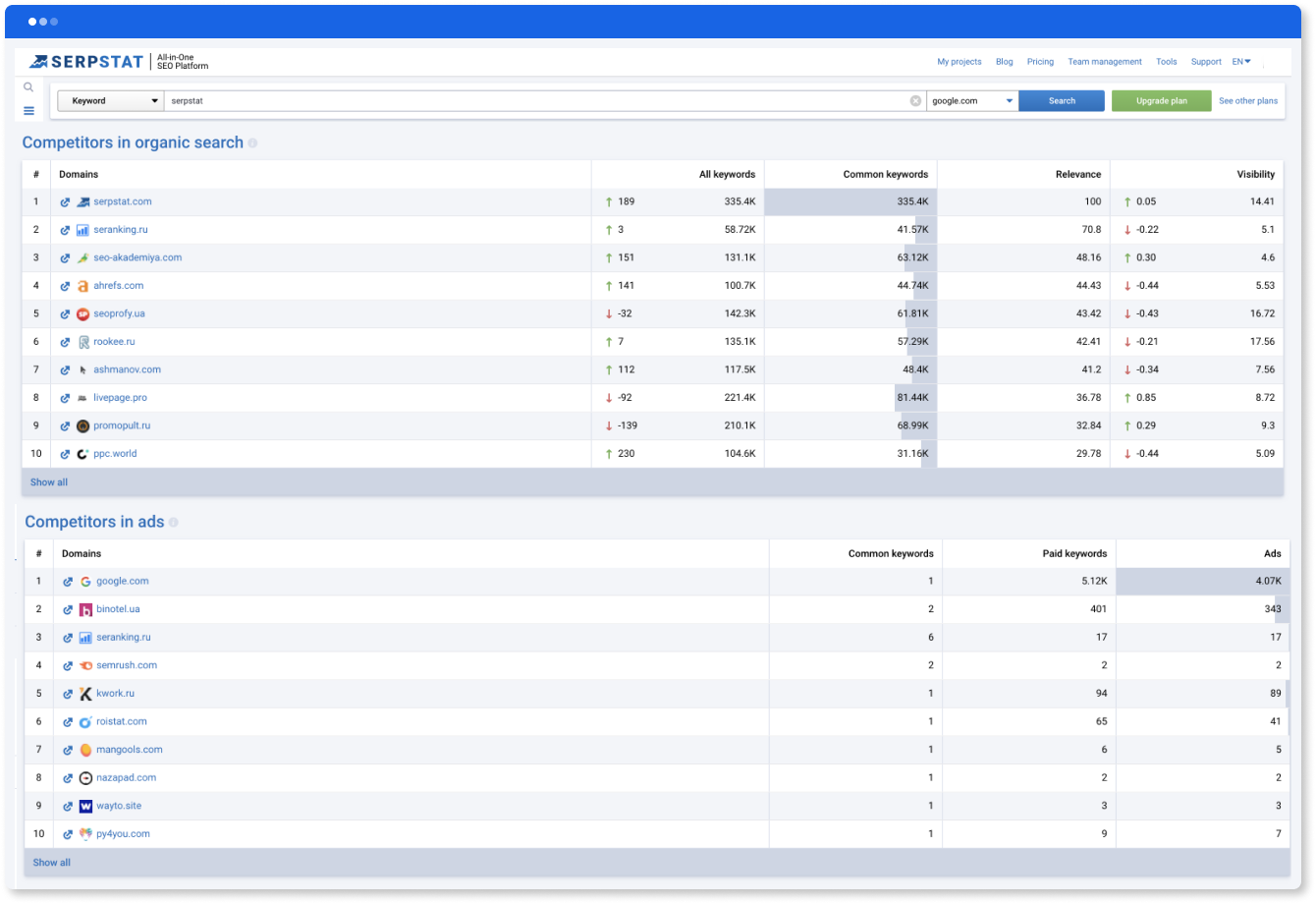Open external link icon for promopult.ru
The height and width of the screenshot is (904, 1316).
(x=65, y=426)
